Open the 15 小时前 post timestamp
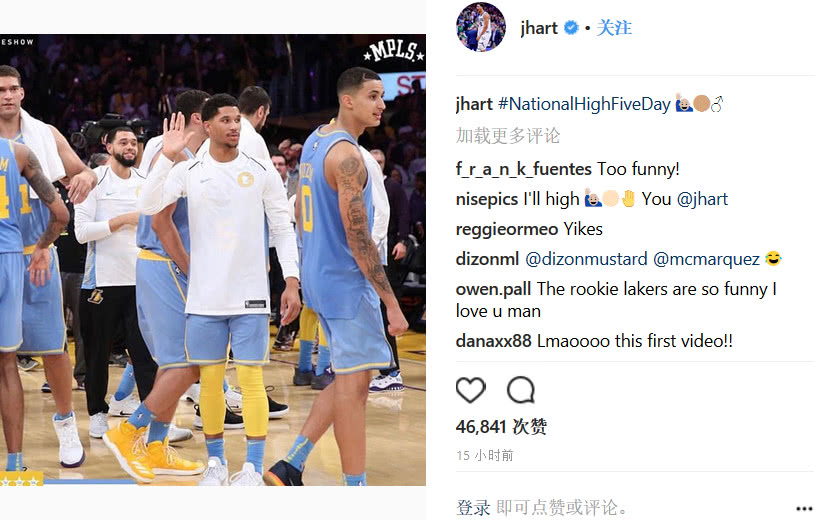The width and height of the screenshot is (823, 520). click(484, 455)
